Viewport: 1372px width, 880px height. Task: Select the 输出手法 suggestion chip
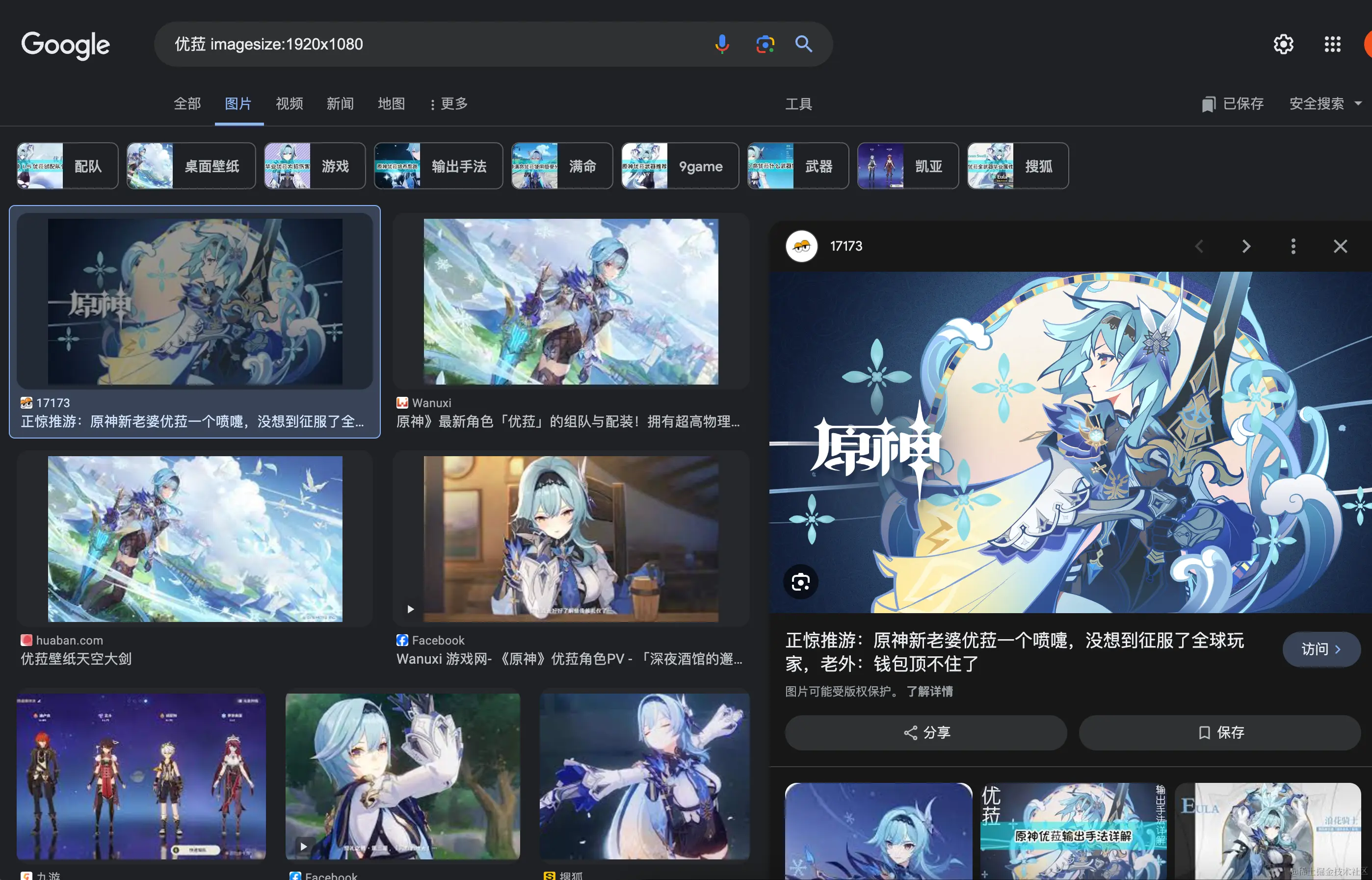(439, 166)
